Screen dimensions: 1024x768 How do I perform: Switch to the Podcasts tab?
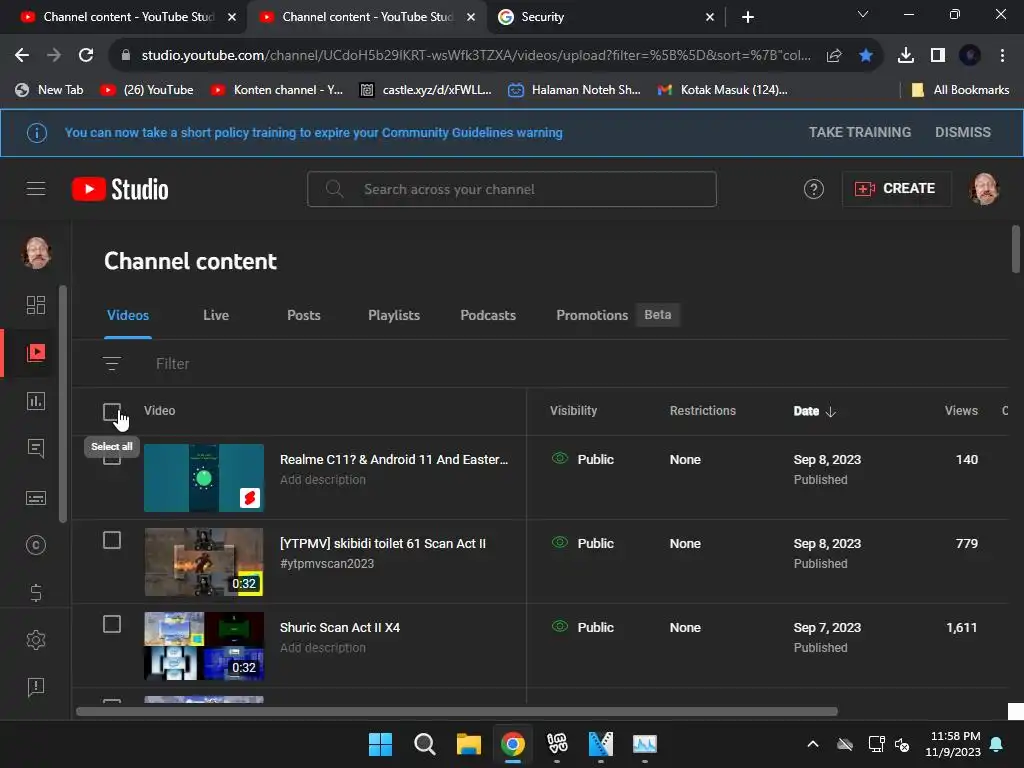click(x=488, y=315)
